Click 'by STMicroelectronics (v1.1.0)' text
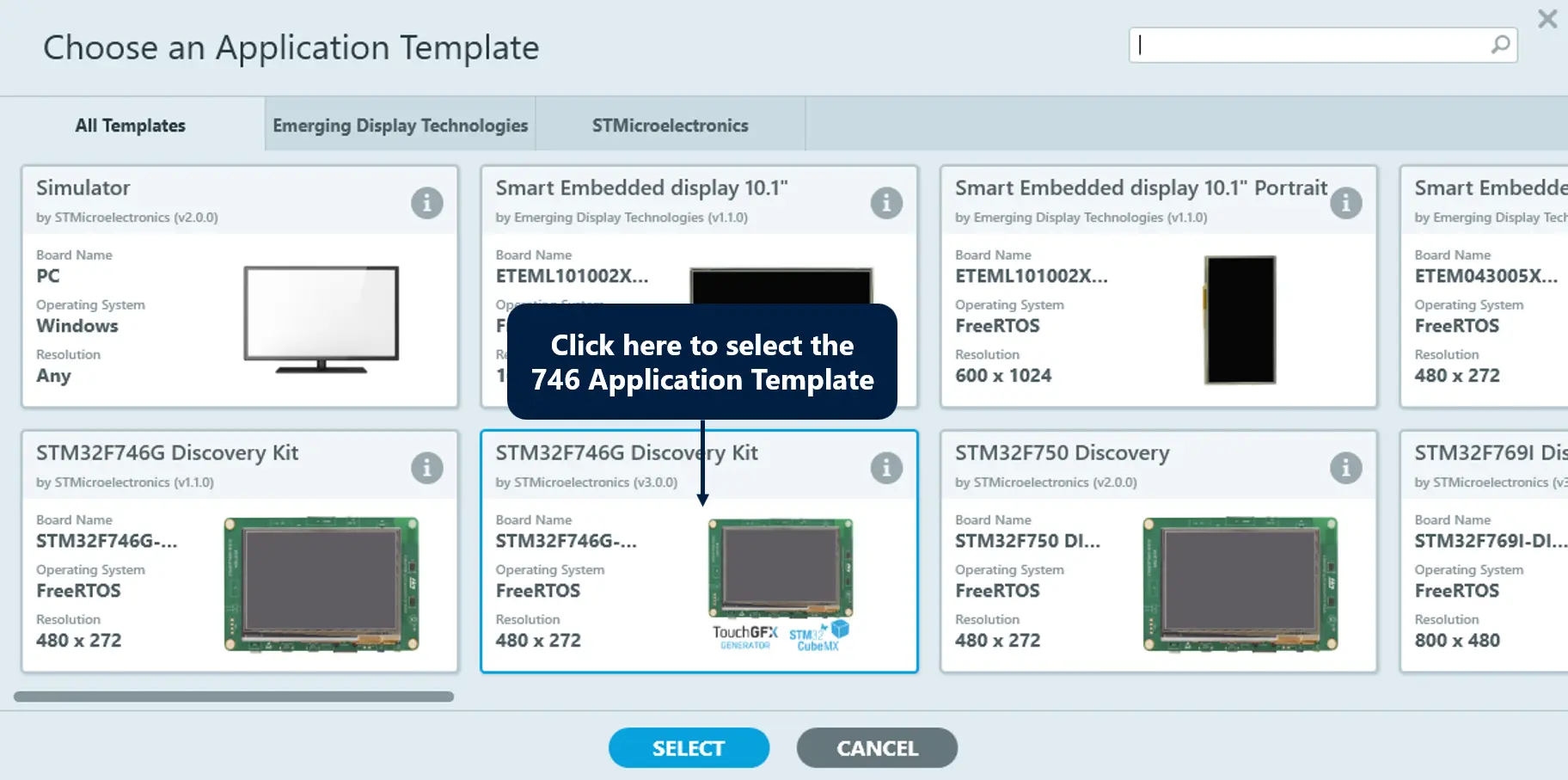The image size is (1568, 780). 126,482
